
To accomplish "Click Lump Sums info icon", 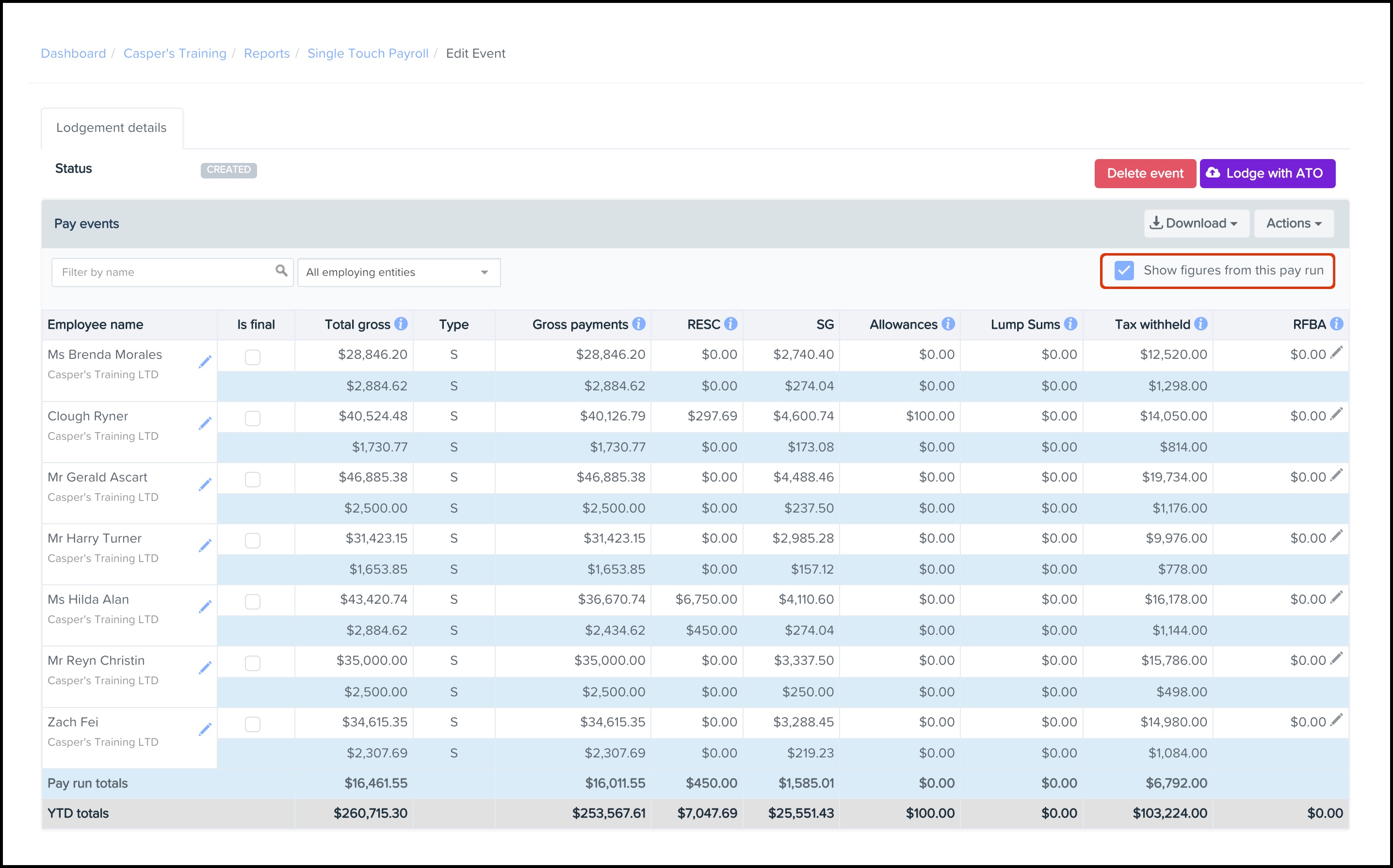I will (x=1070, y=324).
